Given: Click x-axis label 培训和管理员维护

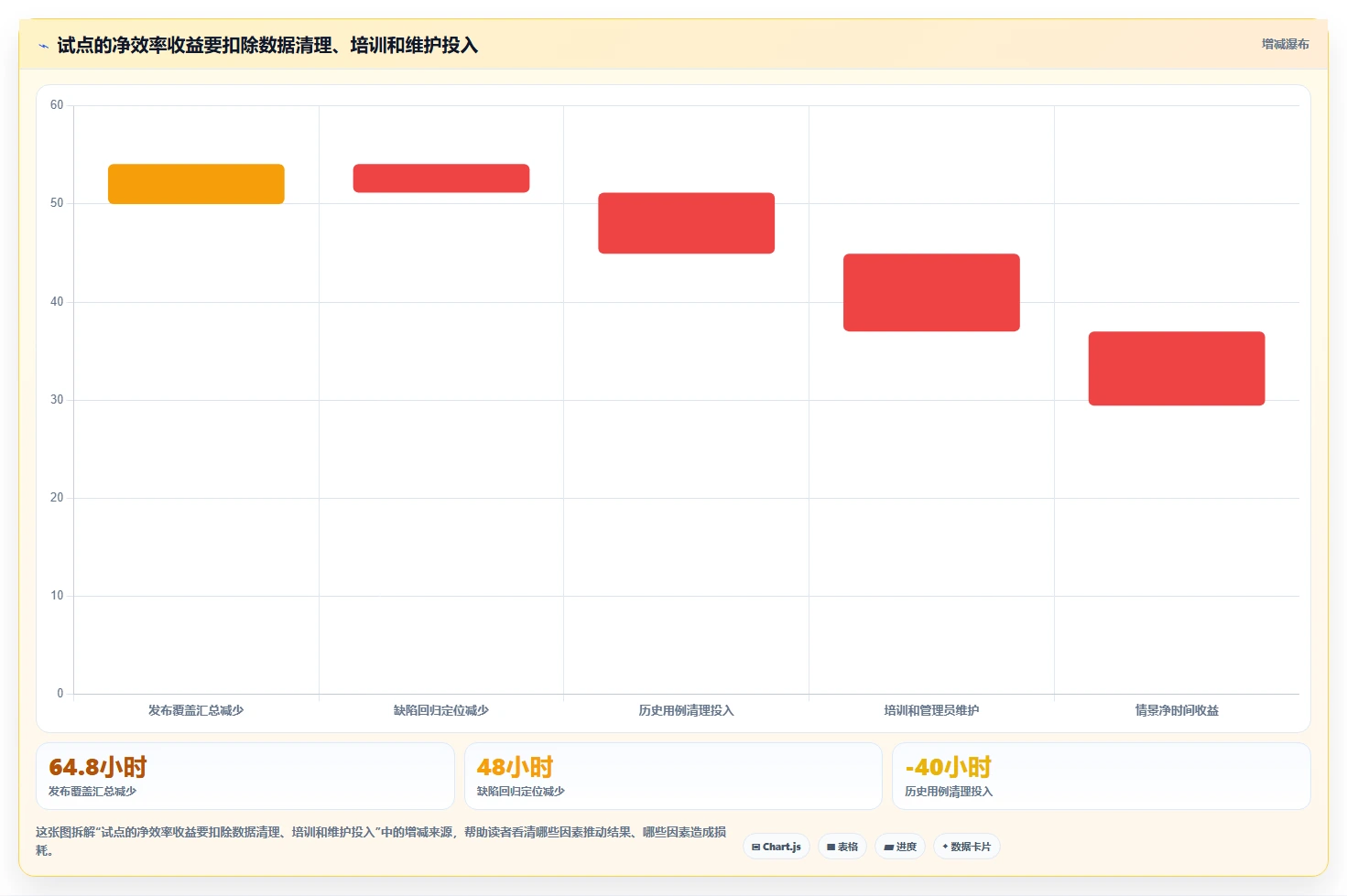Looking at the screenshot, I should tap(931, 710).
